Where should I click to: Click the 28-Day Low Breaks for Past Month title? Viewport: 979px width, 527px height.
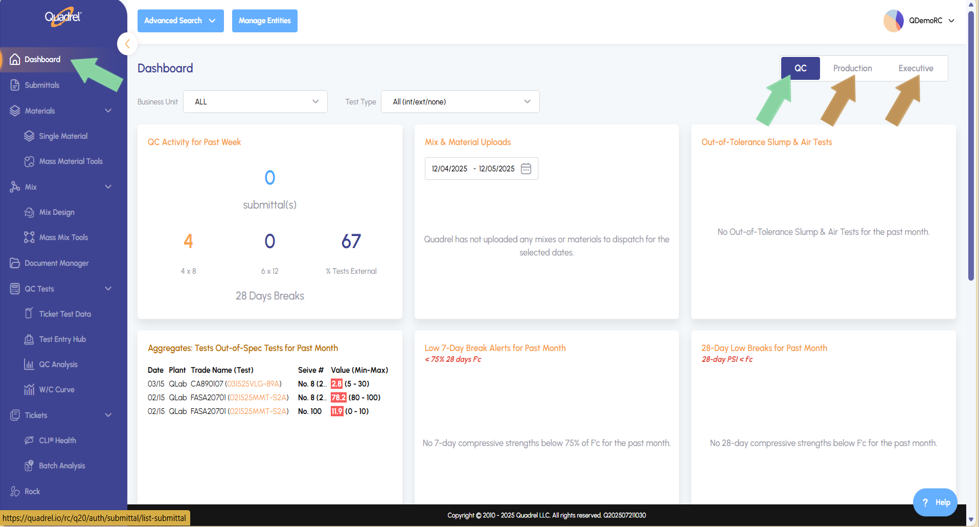764,348
